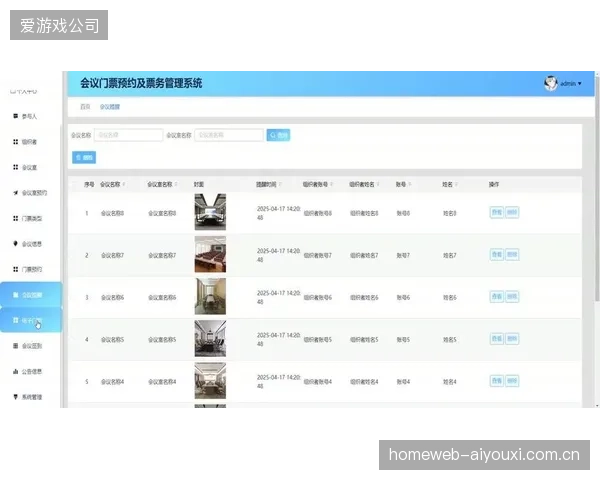Click the 系统管理 sidebar icon
The height and width of the screenshot is (480, 600).
[15, 397]
